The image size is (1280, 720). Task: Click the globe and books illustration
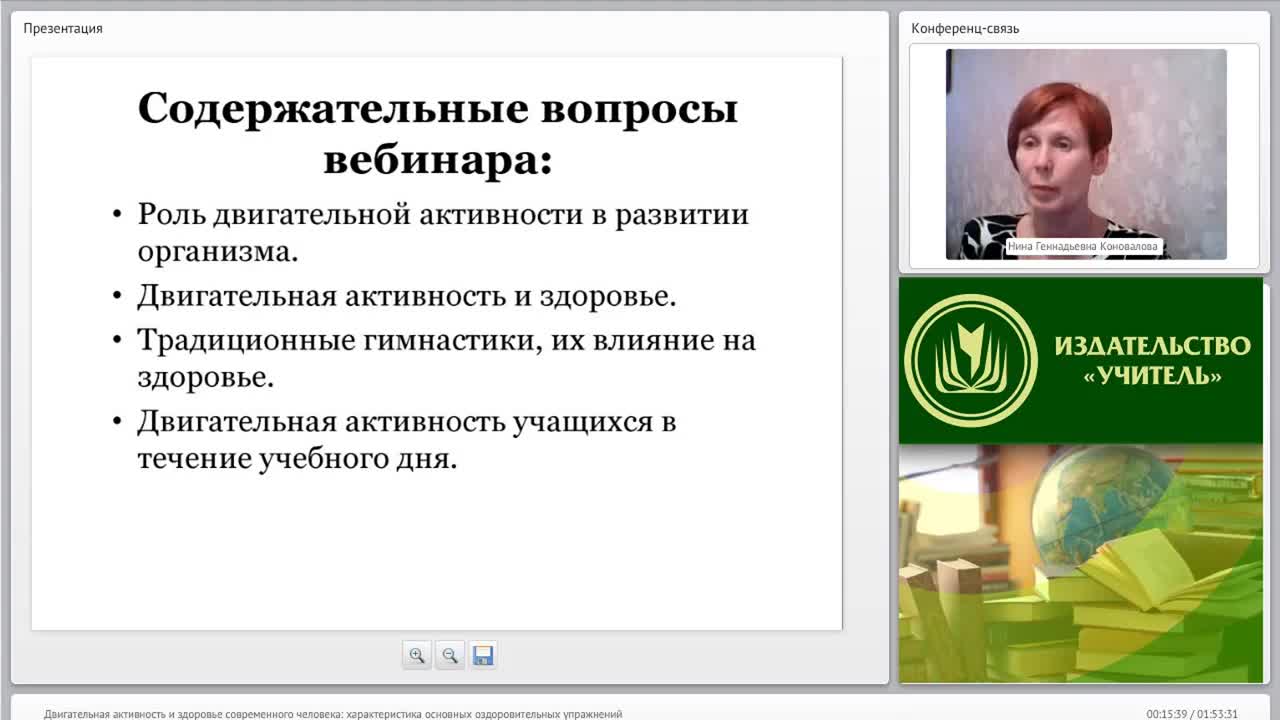(x=1081, y=563)
